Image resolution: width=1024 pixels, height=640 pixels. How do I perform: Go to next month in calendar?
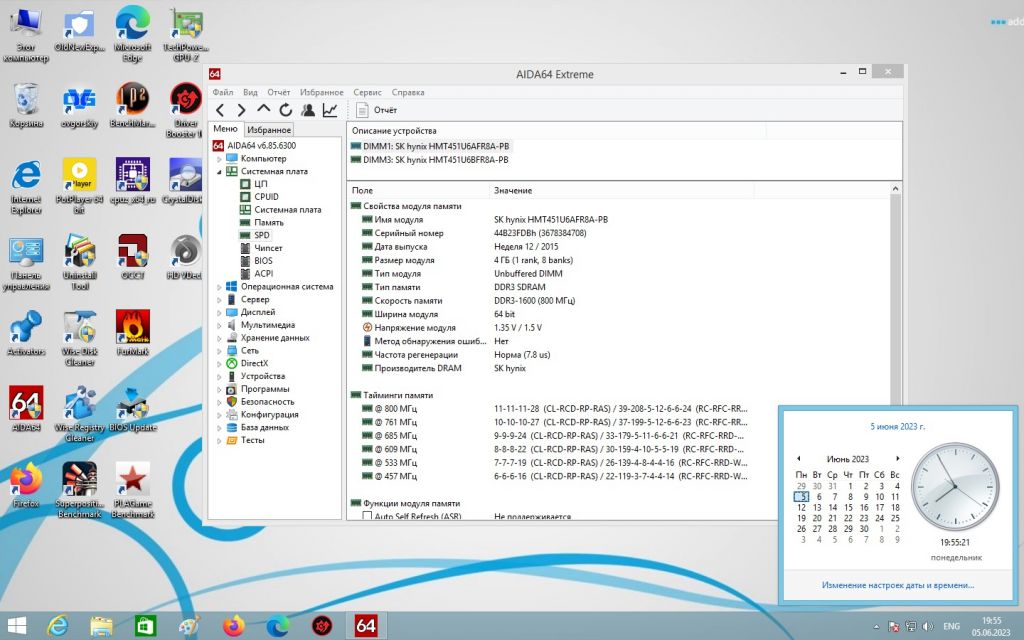pos(898,458)
